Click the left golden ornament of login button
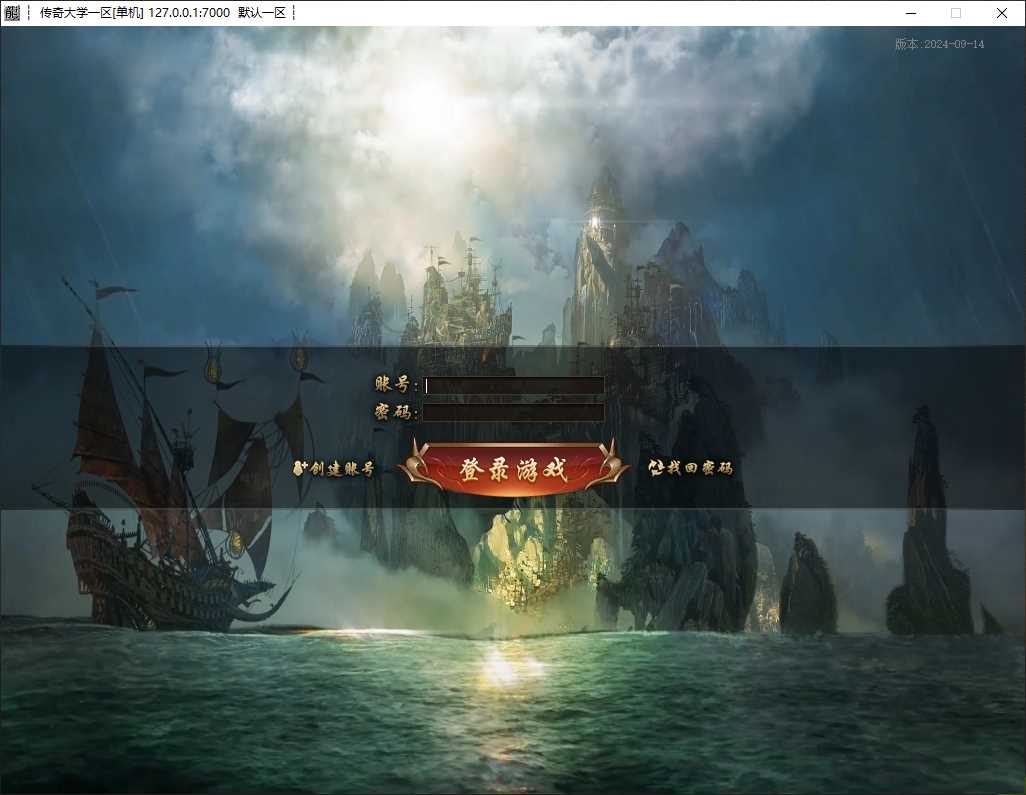1026x795 pixels. [x=415, y=466]
